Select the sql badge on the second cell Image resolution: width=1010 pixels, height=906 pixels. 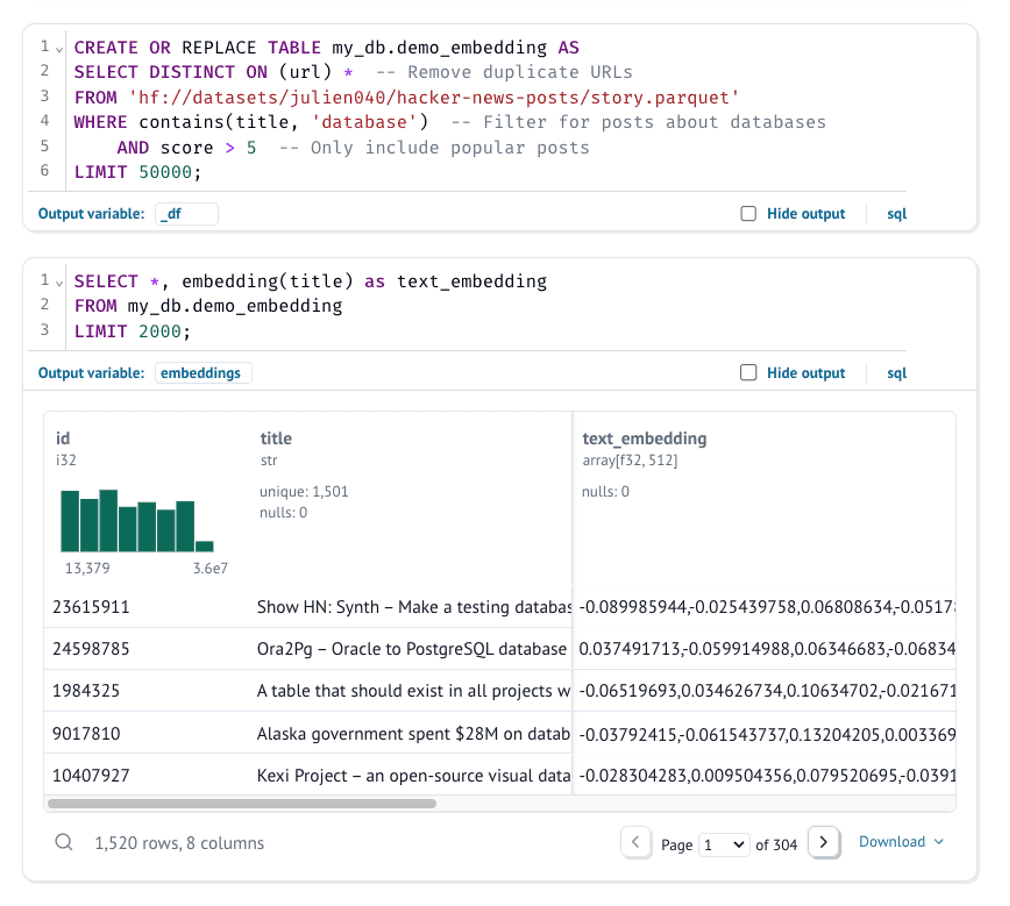(x=896, y=372)
